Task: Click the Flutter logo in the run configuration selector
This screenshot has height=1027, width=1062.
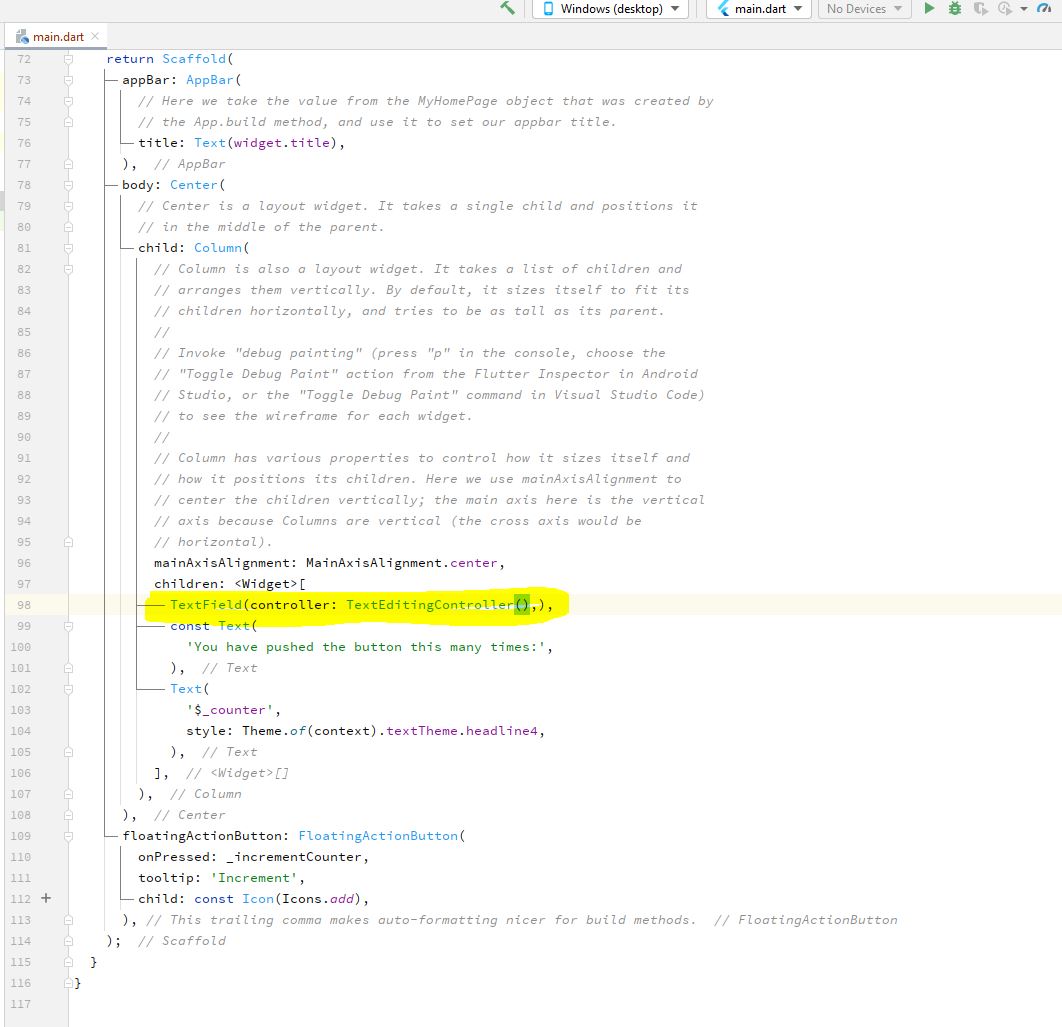Action: point(723,8)
